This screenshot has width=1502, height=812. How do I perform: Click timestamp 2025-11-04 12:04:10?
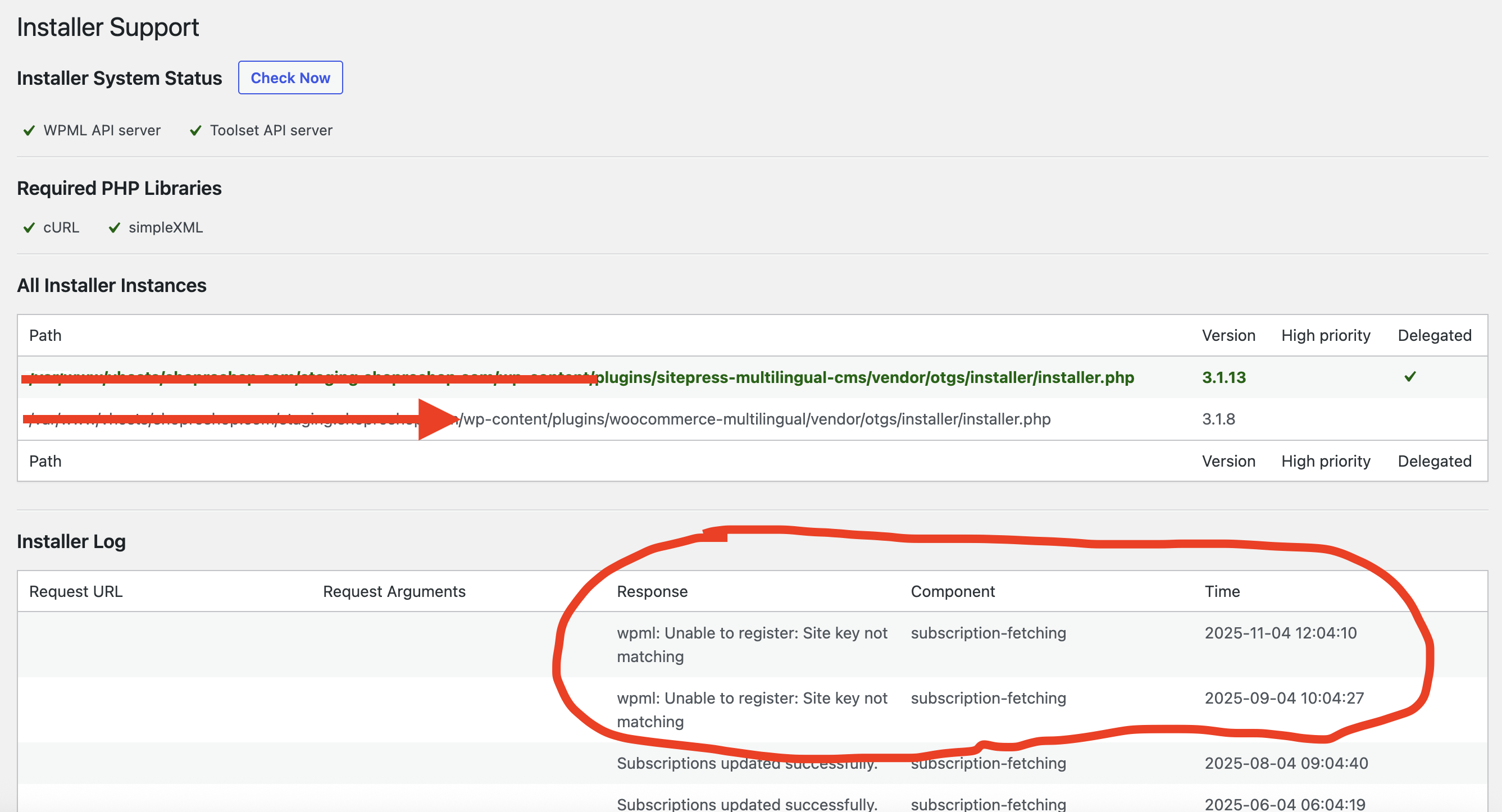tap(1281, 633)
